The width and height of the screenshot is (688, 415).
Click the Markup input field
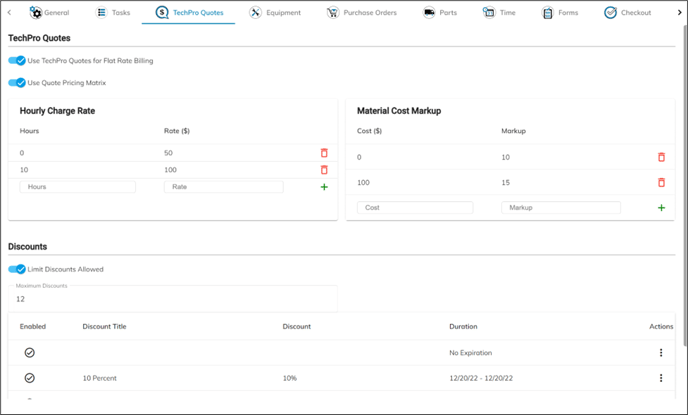pyautogui.click(x=561, y=208)
